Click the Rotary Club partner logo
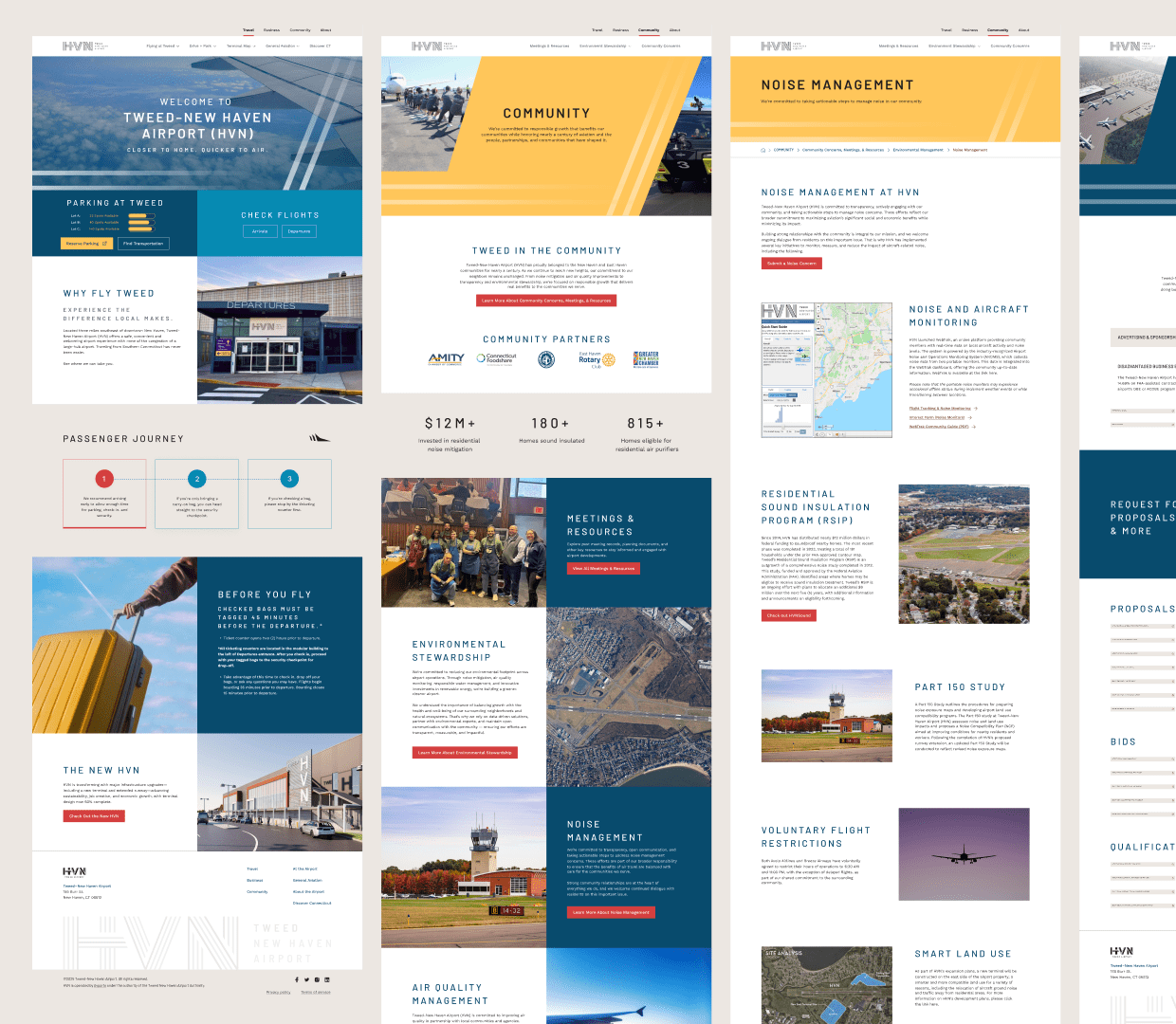The height and width of the screenshot is (1024, 1176). 597,359
